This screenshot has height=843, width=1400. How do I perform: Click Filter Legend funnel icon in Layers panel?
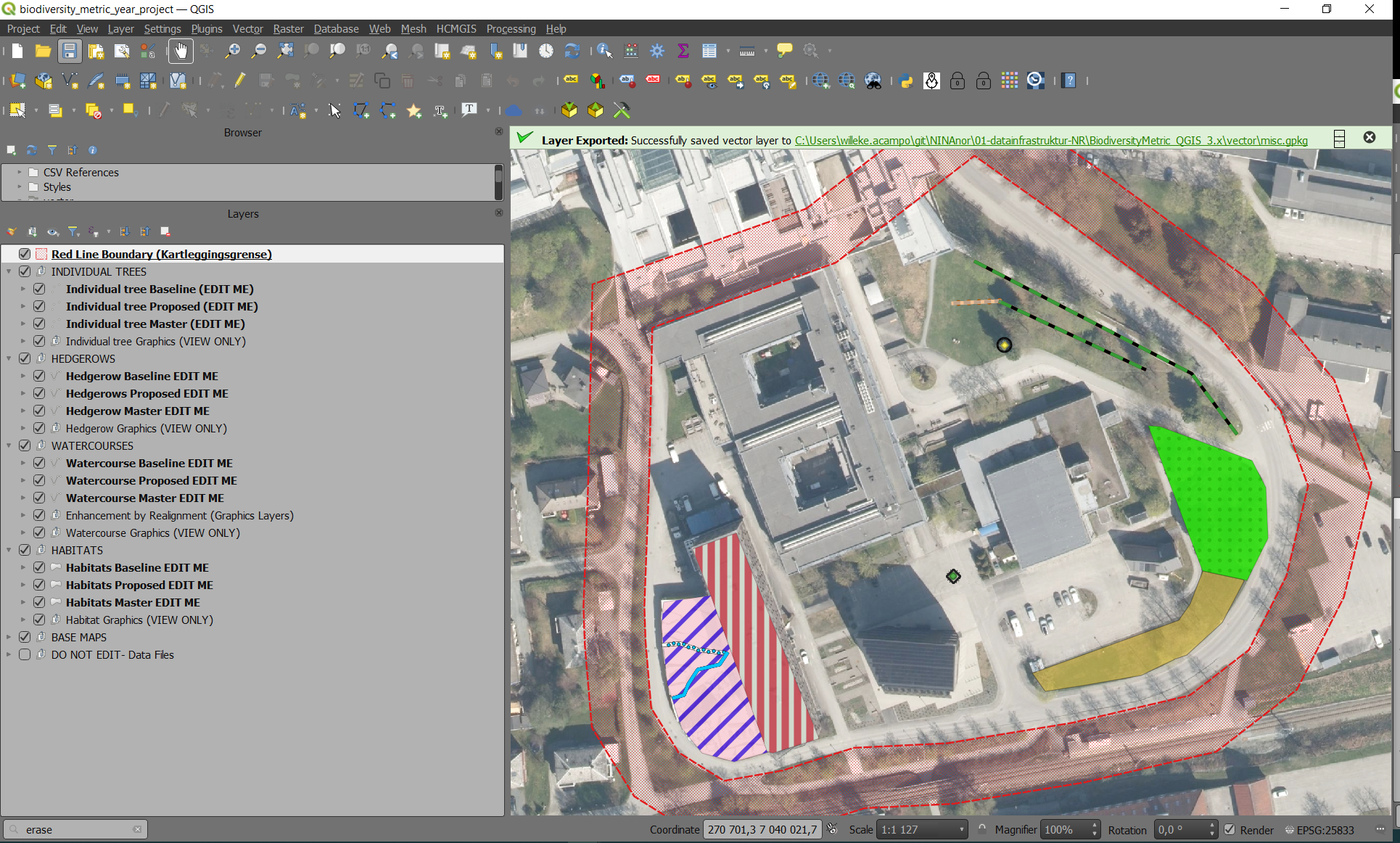tap(73, 231)
